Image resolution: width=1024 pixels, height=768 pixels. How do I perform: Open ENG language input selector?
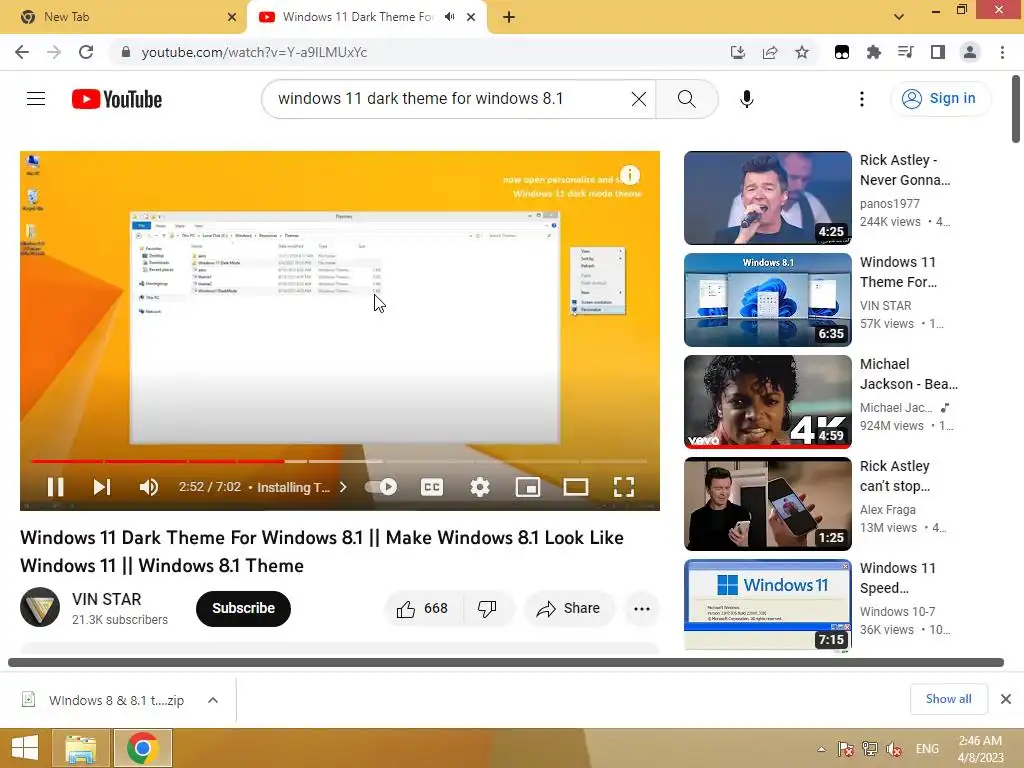[x=927, y=749]
